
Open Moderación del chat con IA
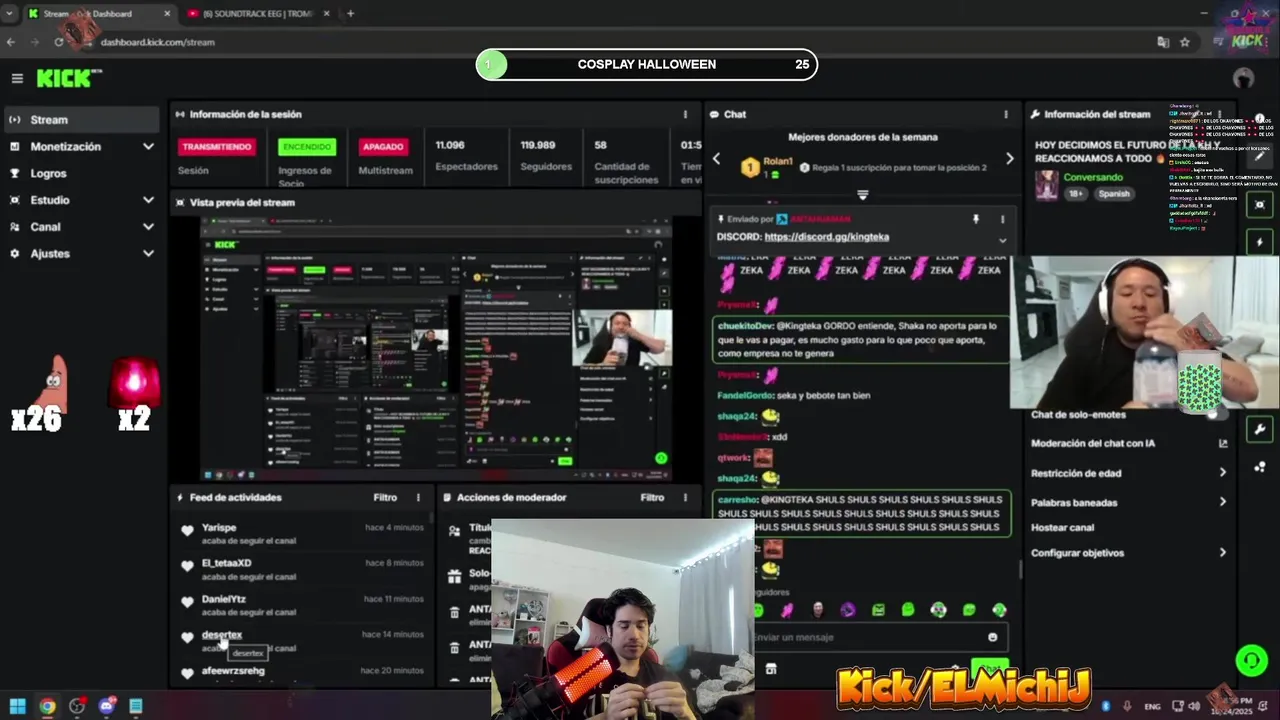(1130, 443)
